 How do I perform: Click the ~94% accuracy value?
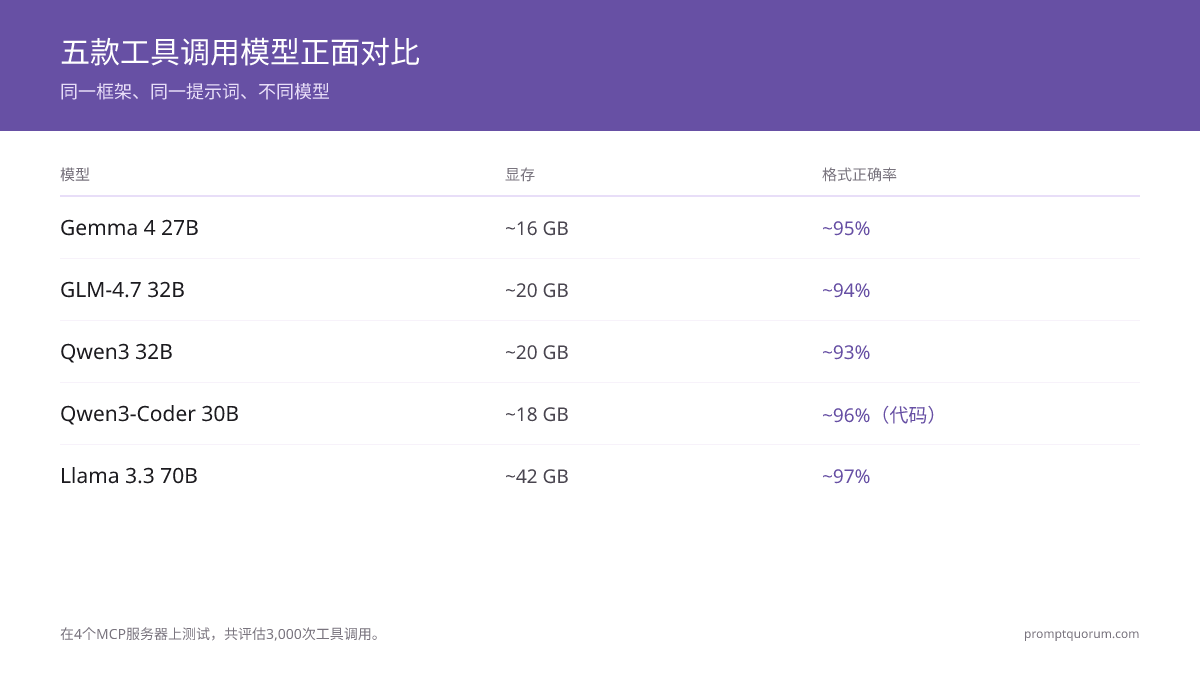tap(846, 290)
